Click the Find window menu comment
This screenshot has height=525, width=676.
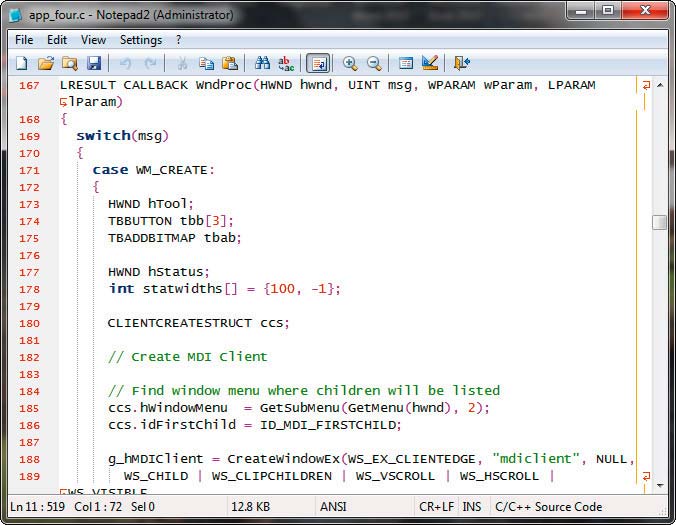(x=304, y=391)
